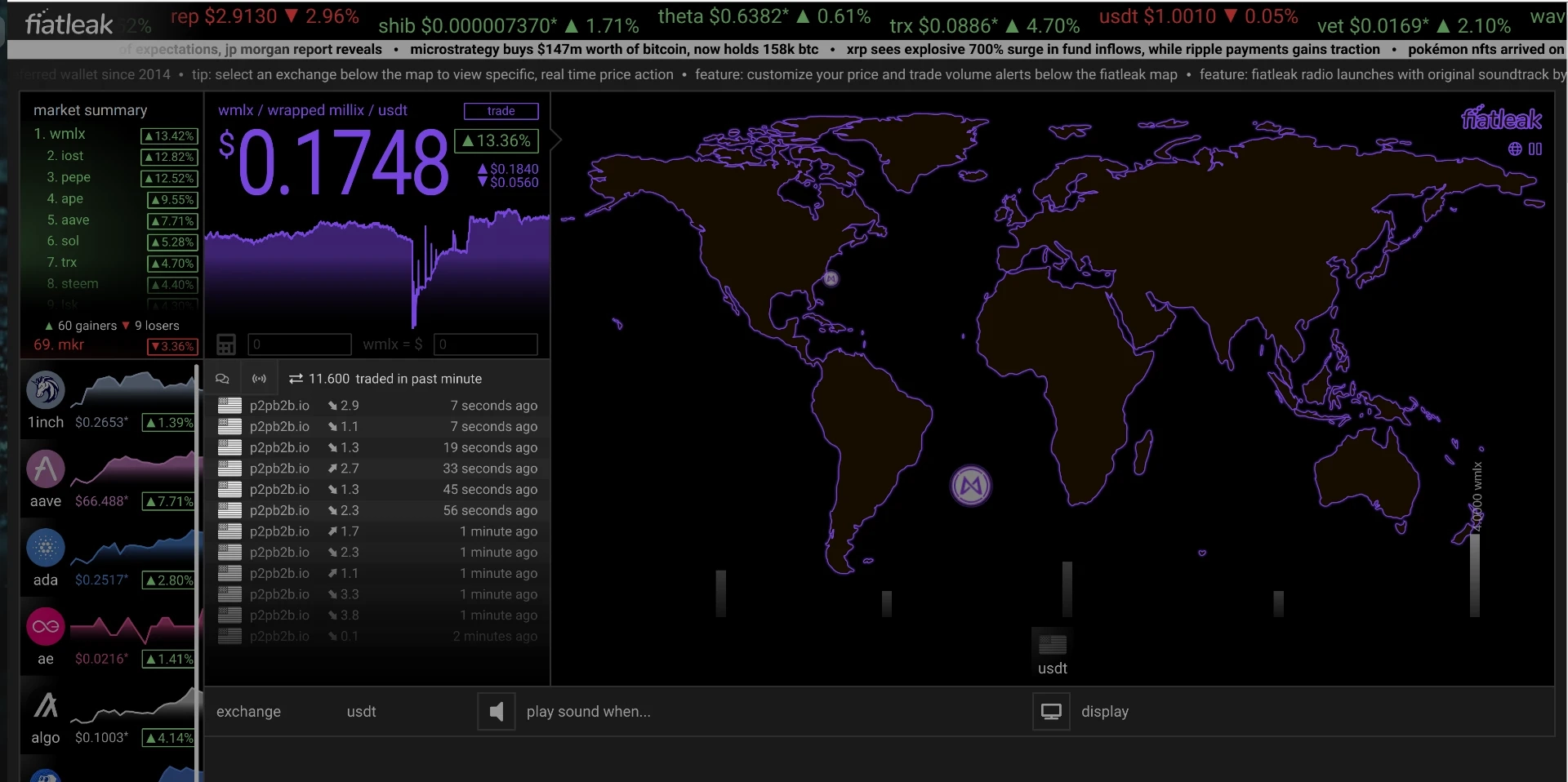Click the 1inch 1.39% change badge
The image size is (1568, 782).
tap(170, 423)
